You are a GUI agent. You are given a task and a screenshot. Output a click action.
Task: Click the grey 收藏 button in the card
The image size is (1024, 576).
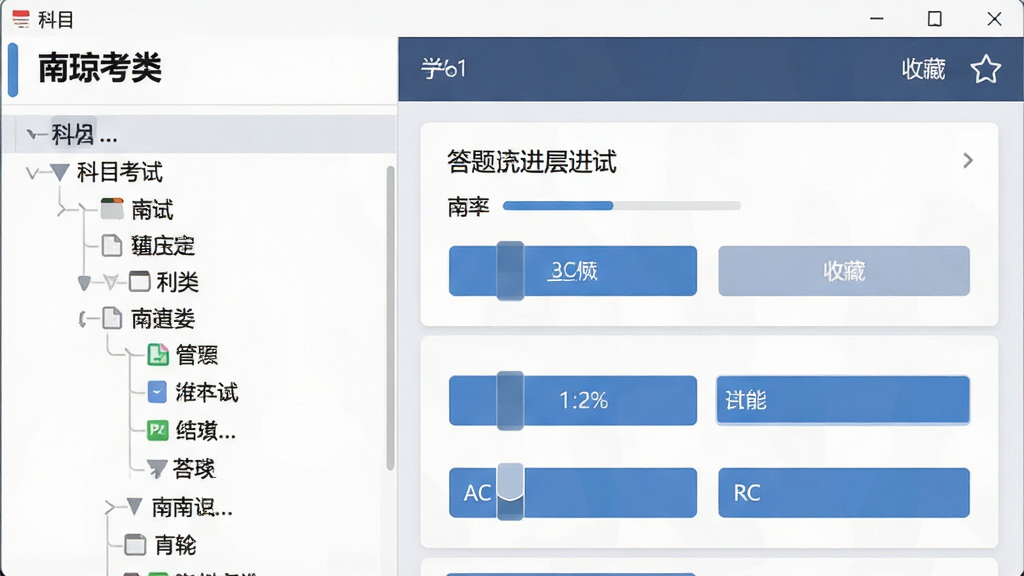click(x=844, y=271)
